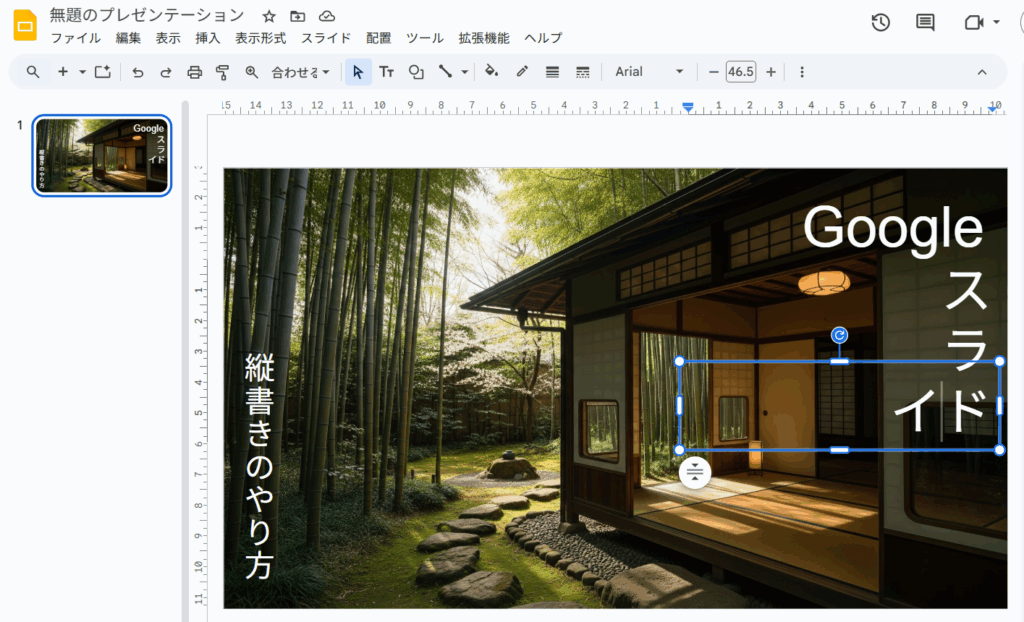The image size is (1024, 622).
Task: Click the select cursor arrow tool
Action: (358, 72)
